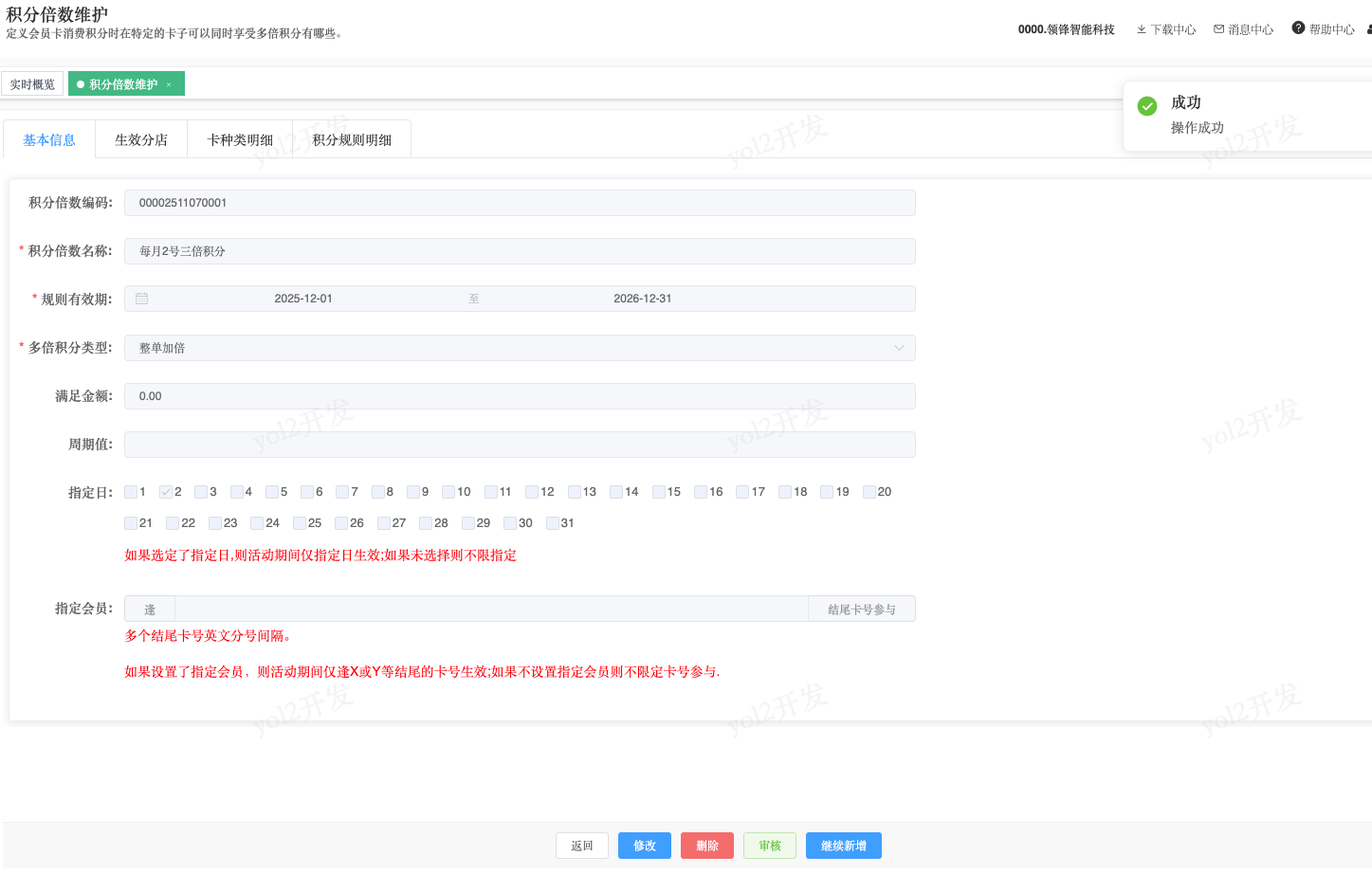Enable the day 11 checkbox
Image resolution: width=1372 pixels, height=874 pixels.
tap(491, 492)
